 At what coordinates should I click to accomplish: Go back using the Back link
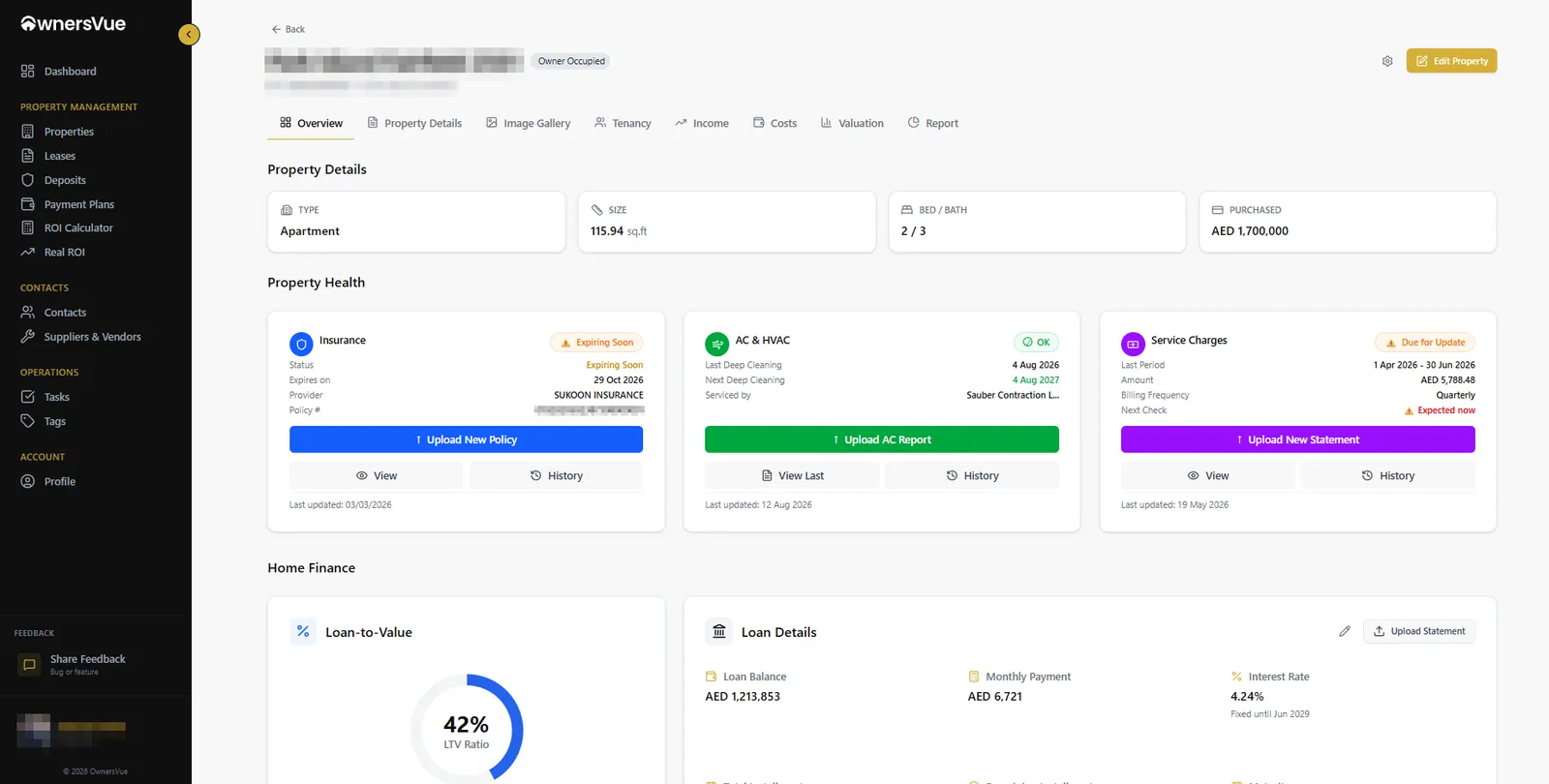[x=289, y=29]
